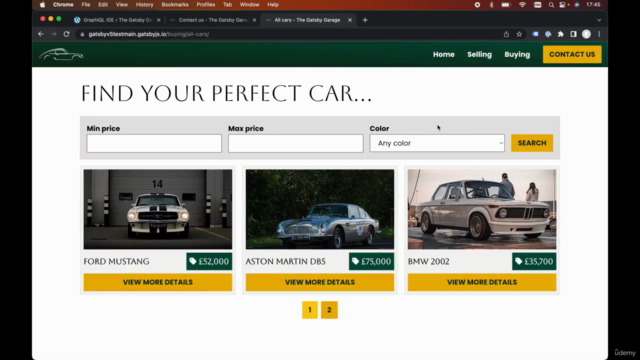Click the CONTACT US button
Image resolution: width=640 pixels, height=360 pixels.
click(x=572, y=54)
